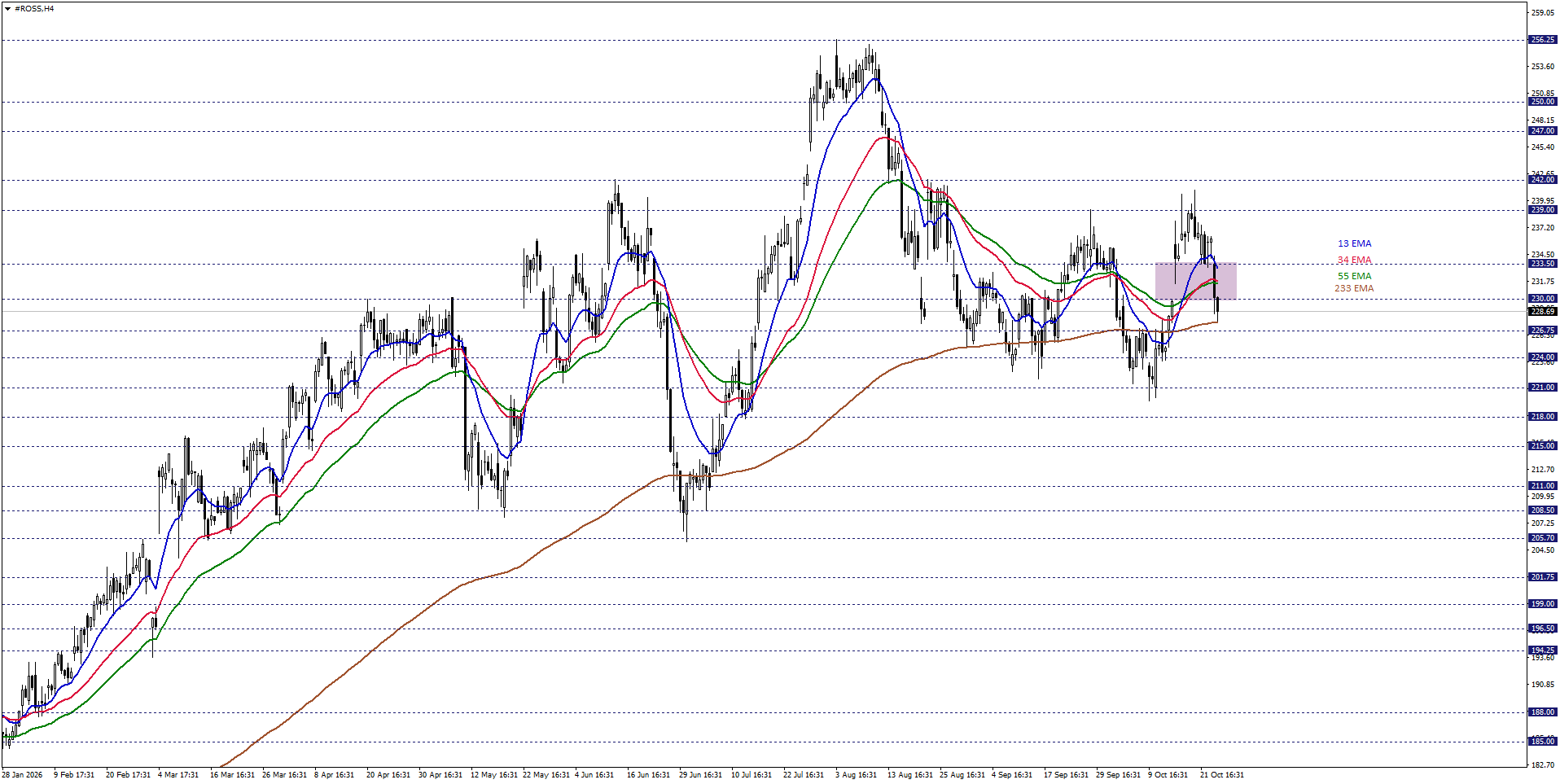This screenshot has height=784, width=1560.
Task: Select the 242.00 price level label
Action: pos(1542,180)
